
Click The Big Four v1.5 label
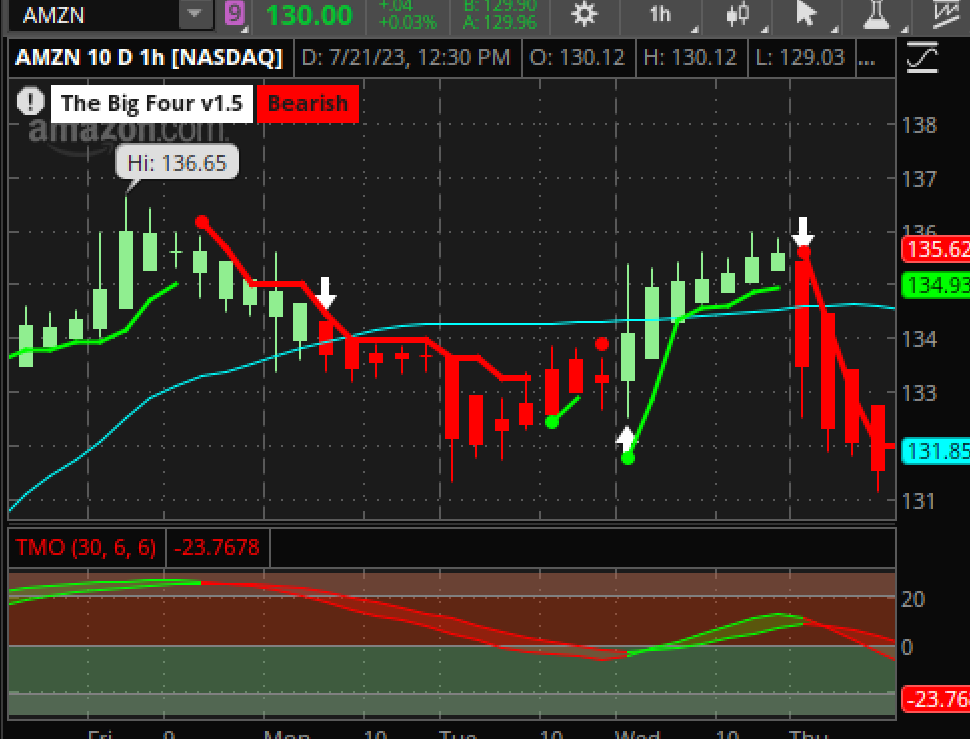151,103
